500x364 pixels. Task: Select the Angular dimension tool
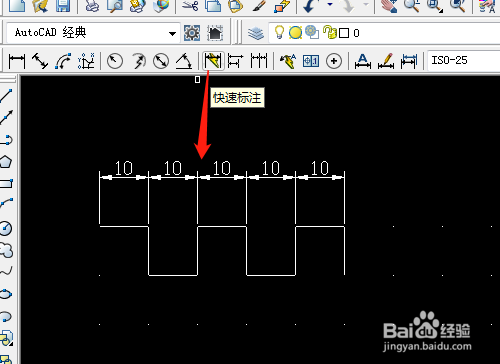point(184,61)
